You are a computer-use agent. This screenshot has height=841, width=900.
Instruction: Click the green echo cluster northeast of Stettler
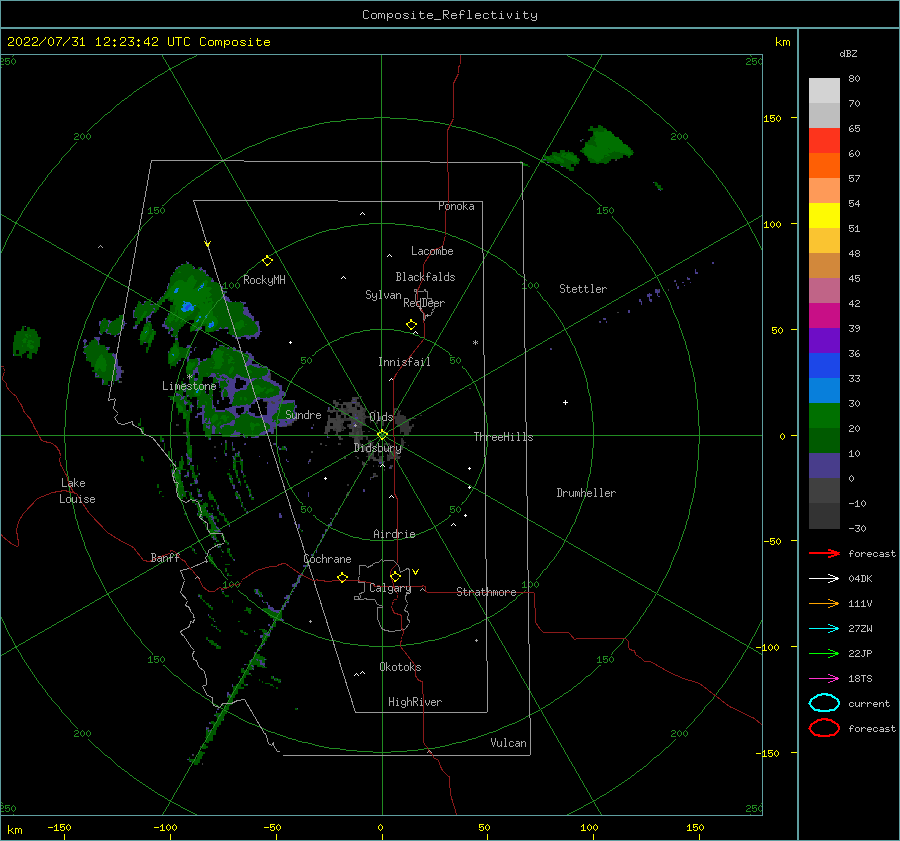(x=606, y=145)
